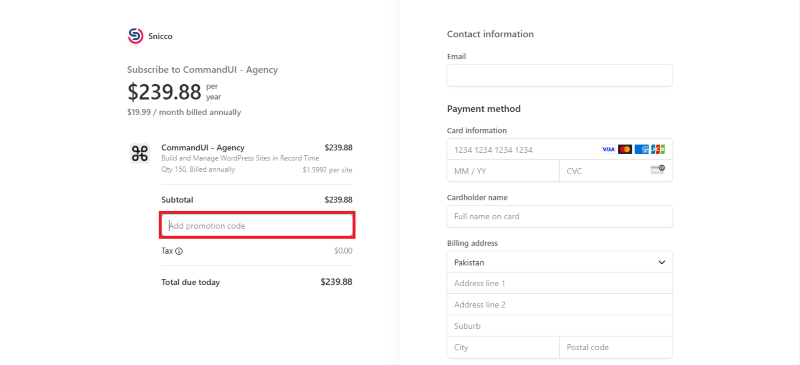Click the JCB card brand icon
This screenshot has width=800, height=365.
pyautogui.click(x=658, y=150)
